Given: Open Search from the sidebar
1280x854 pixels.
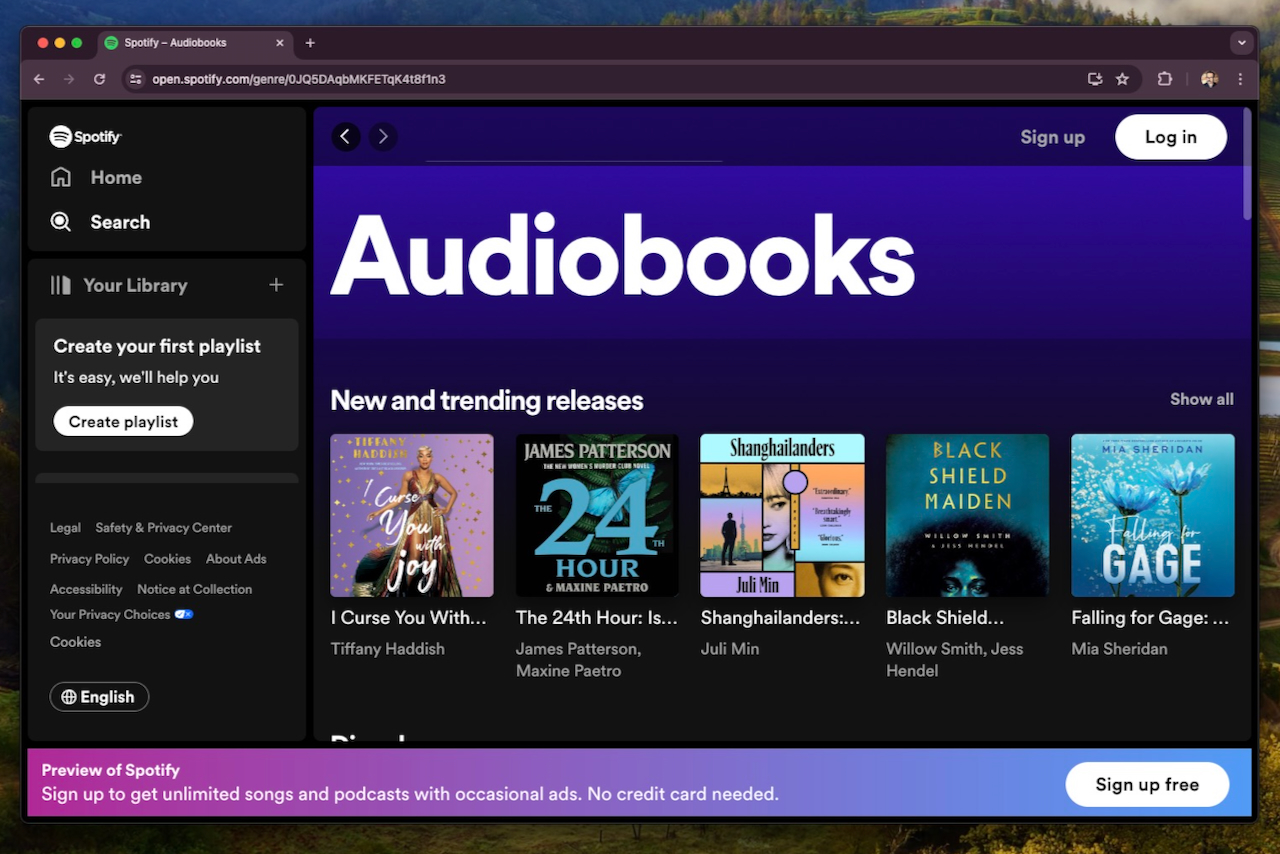Looking at the screenshot, I should coord(101,222).
